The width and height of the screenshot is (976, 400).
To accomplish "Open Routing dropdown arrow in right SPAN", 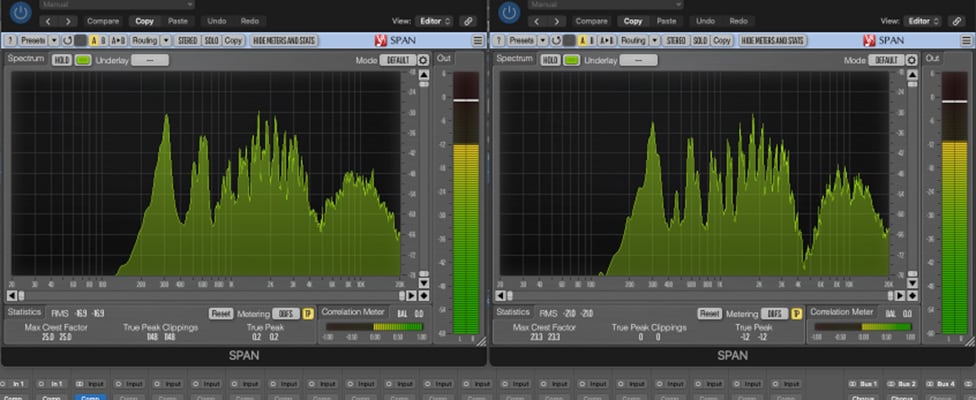I will (x=654, y=40).
